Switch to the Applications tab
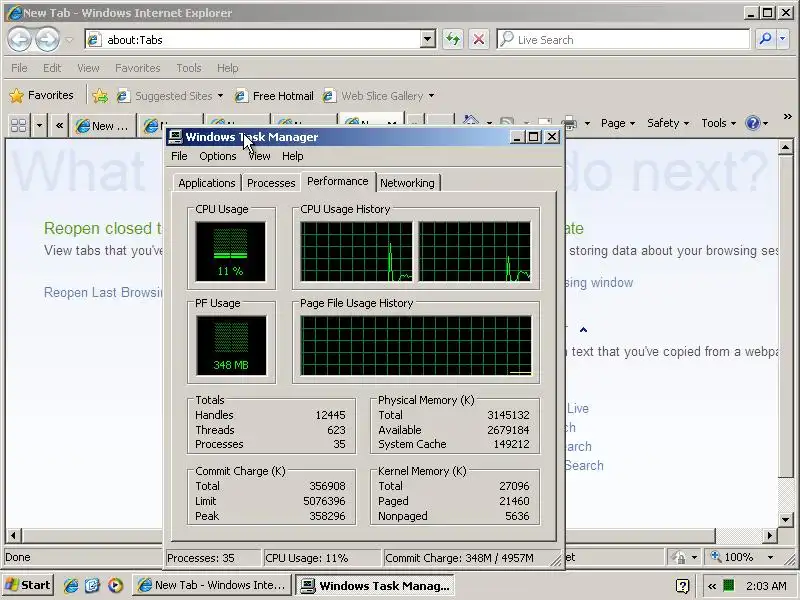 coord(207,183)
